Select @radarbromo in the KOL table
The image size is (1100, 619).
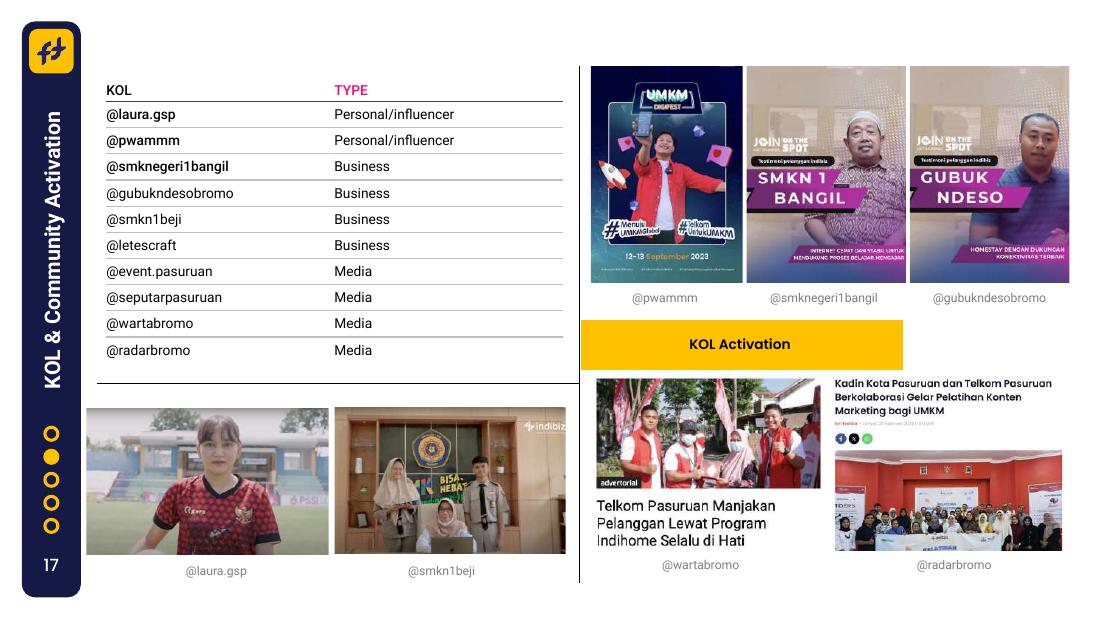click(x=148, y=350)
